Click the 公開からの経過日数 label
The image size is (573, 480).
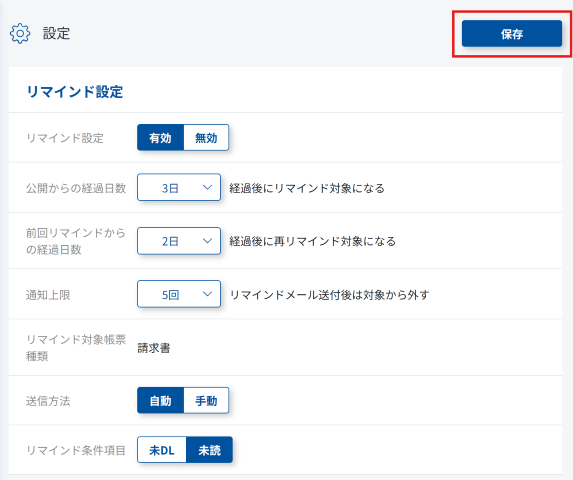(76, 188)
